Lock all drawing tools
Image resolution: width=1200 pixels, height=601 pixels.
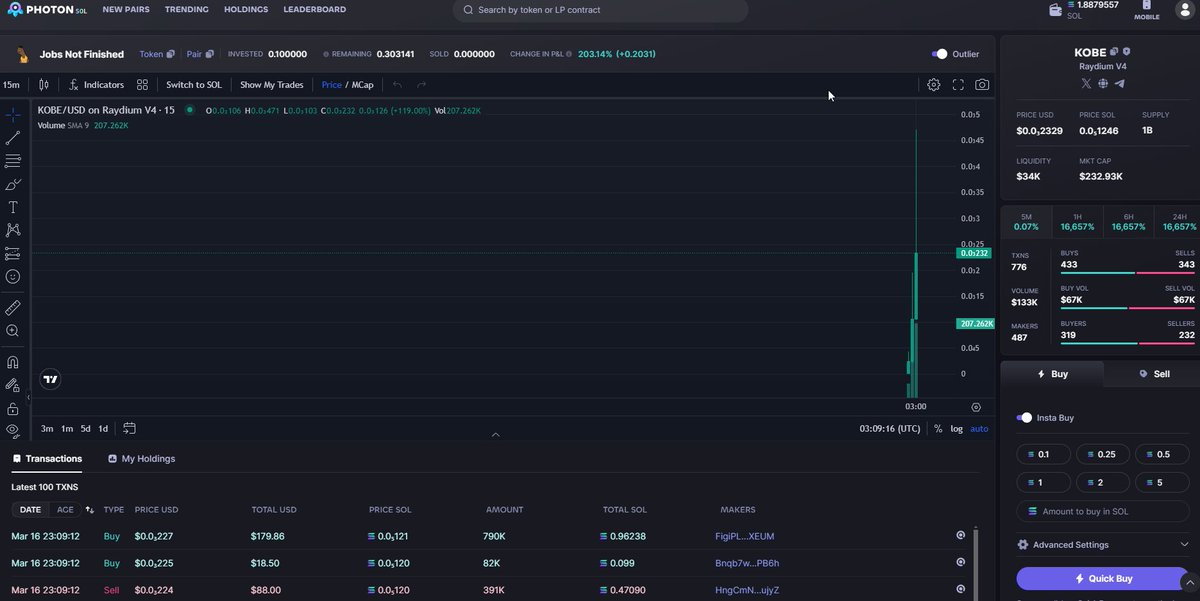[x=13, y=408]
